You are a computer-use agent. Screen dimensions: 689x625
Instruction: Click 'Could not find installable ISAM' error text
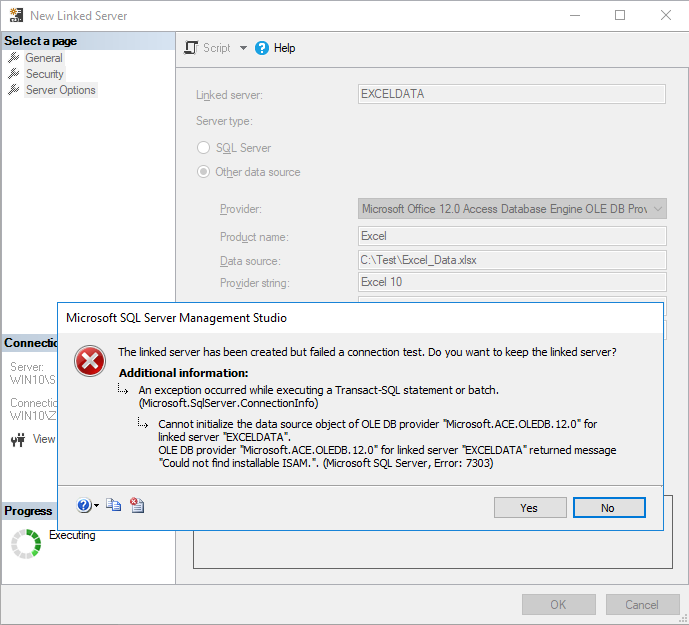tap(239, 463)
